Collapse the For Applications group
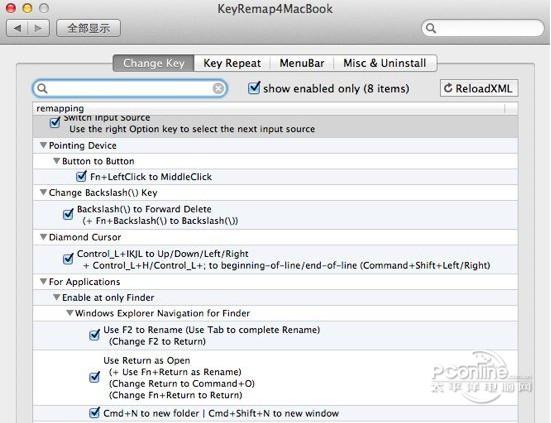This screenshot has height=423, width=551. (x=43, y=281)
